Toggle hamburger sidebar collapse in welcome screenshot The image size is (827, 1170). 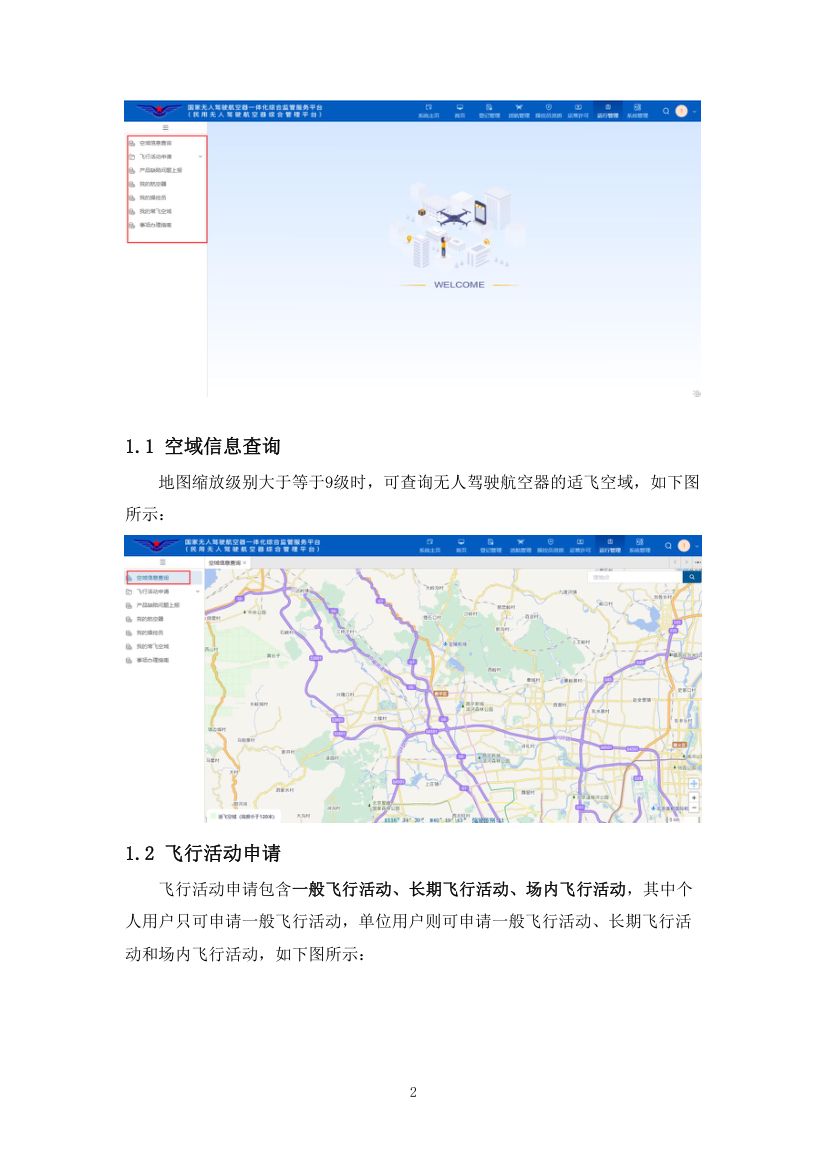click(166, 128)
